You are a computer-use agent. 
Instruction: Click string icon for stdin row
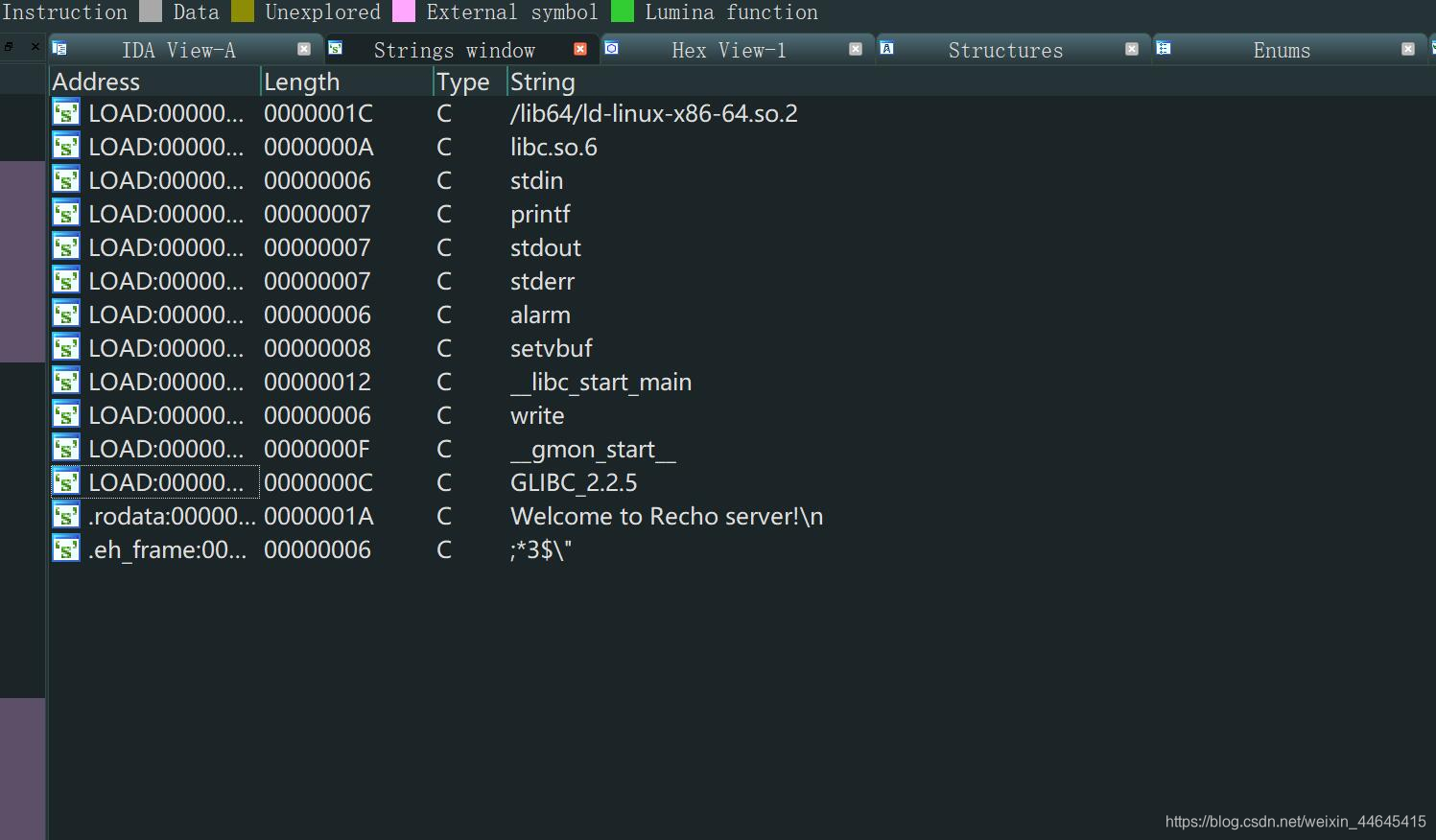click(66, 180)
